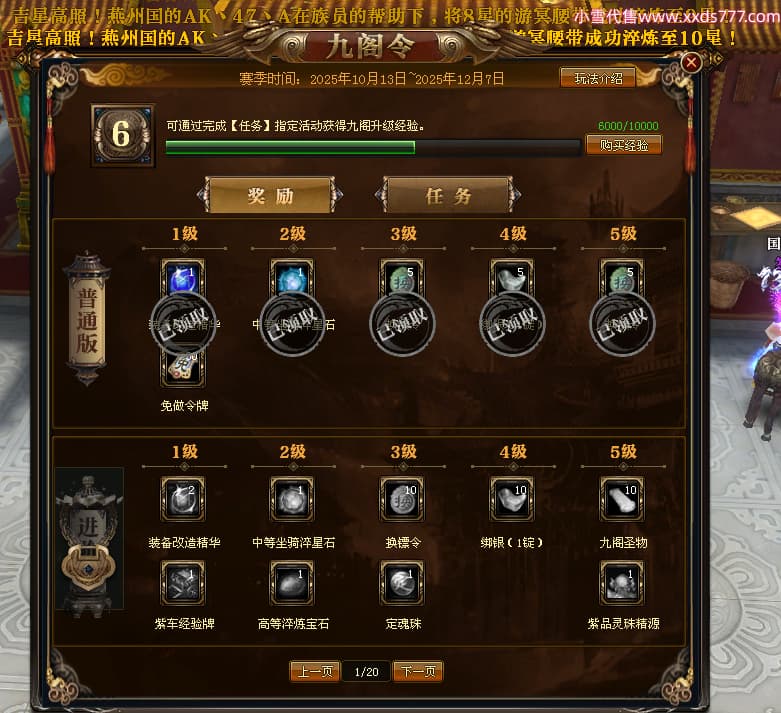Viewport: 781px width, 713px height.
Task: Click the 九阁圣物 item icon
Action: click(x=622, y=499)
